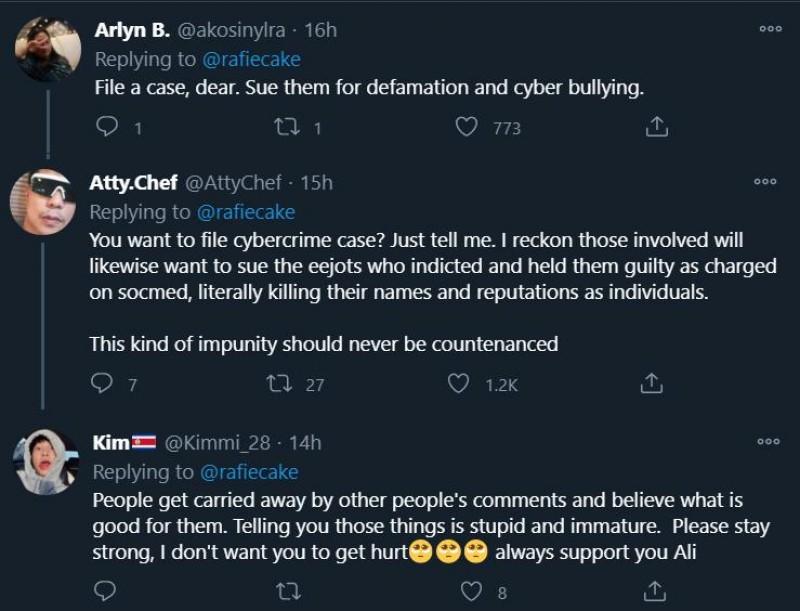The width and height of the screenshot is (800, 611).
Task: Like Atty.Chef's tweet with 1.2K likes
Action: point(459,383)
